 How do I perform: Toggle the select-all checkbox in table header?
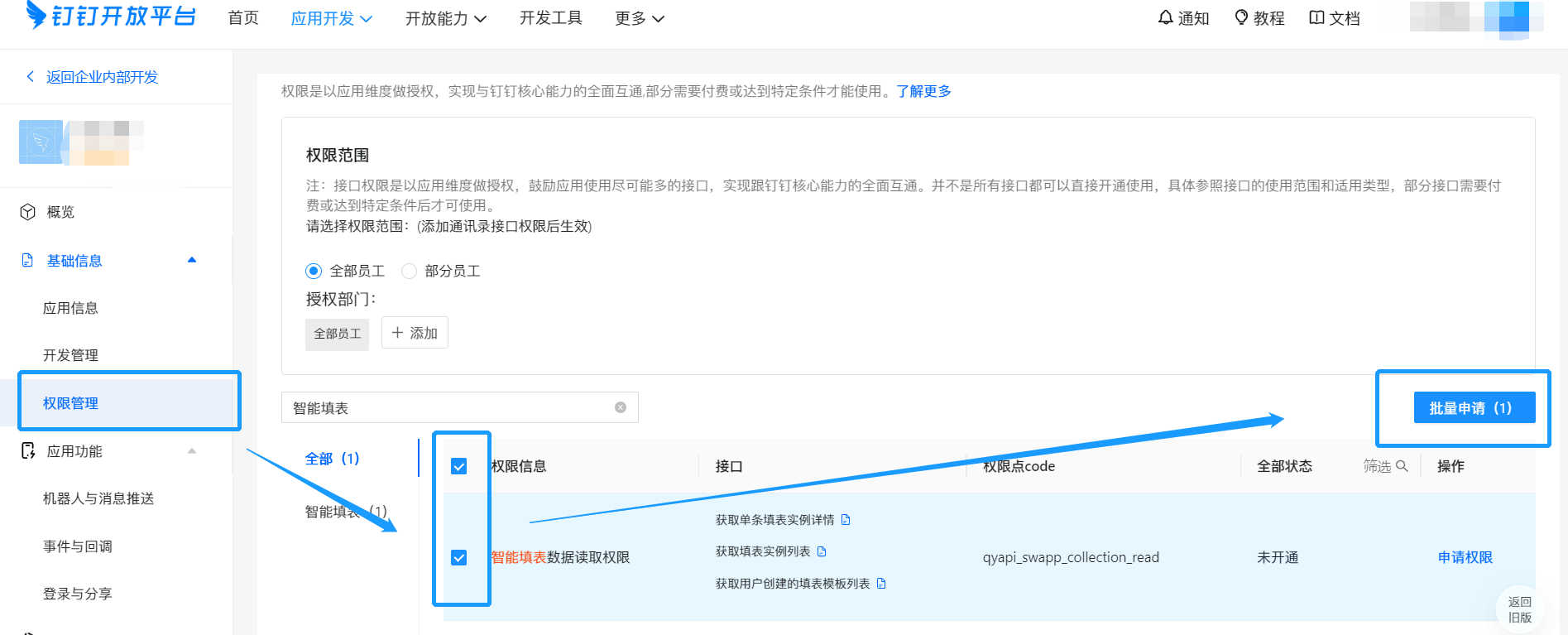[x=459, y=466]
